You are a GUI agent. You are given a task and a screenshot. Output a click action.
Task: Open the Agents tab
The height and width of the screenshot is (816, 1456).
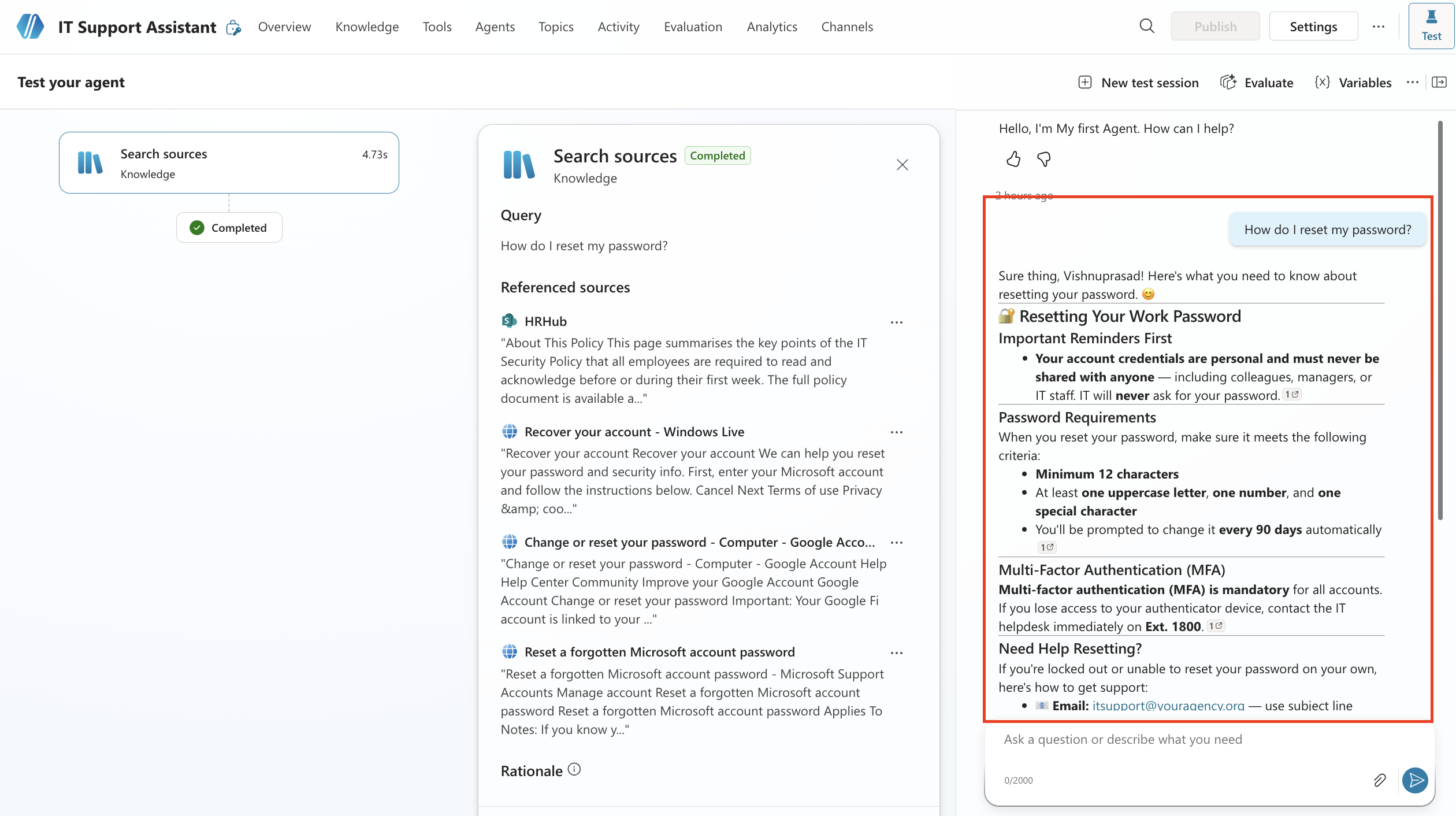coord(495,27)
